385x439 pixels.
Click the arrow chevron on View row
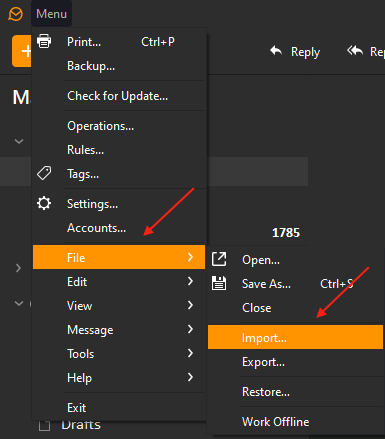[x=190, y=305]
